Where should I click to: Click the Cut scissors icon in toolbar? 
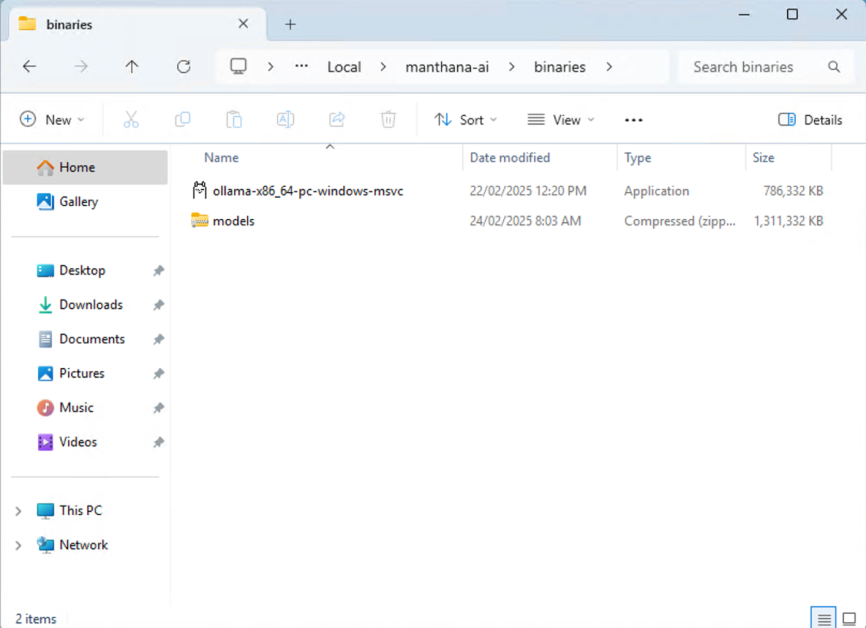point(131,120)
